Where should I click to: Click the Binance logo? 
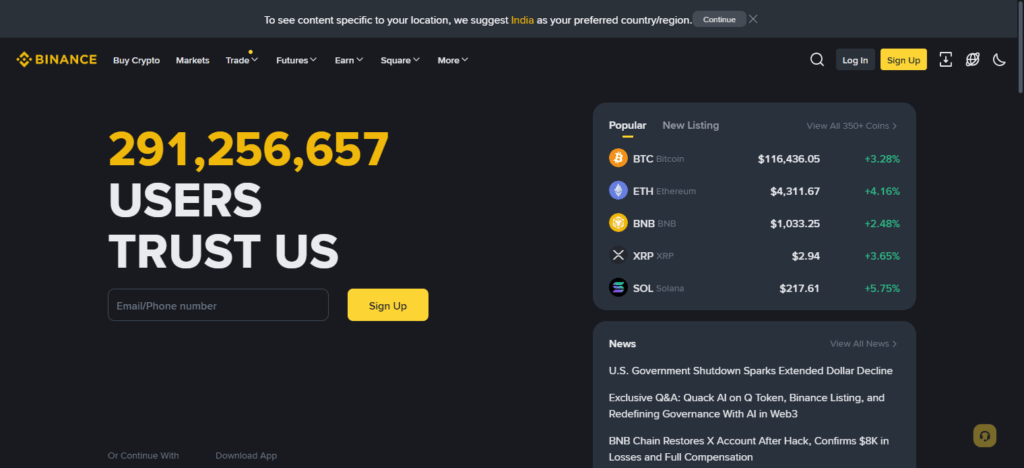click(57, 60)
